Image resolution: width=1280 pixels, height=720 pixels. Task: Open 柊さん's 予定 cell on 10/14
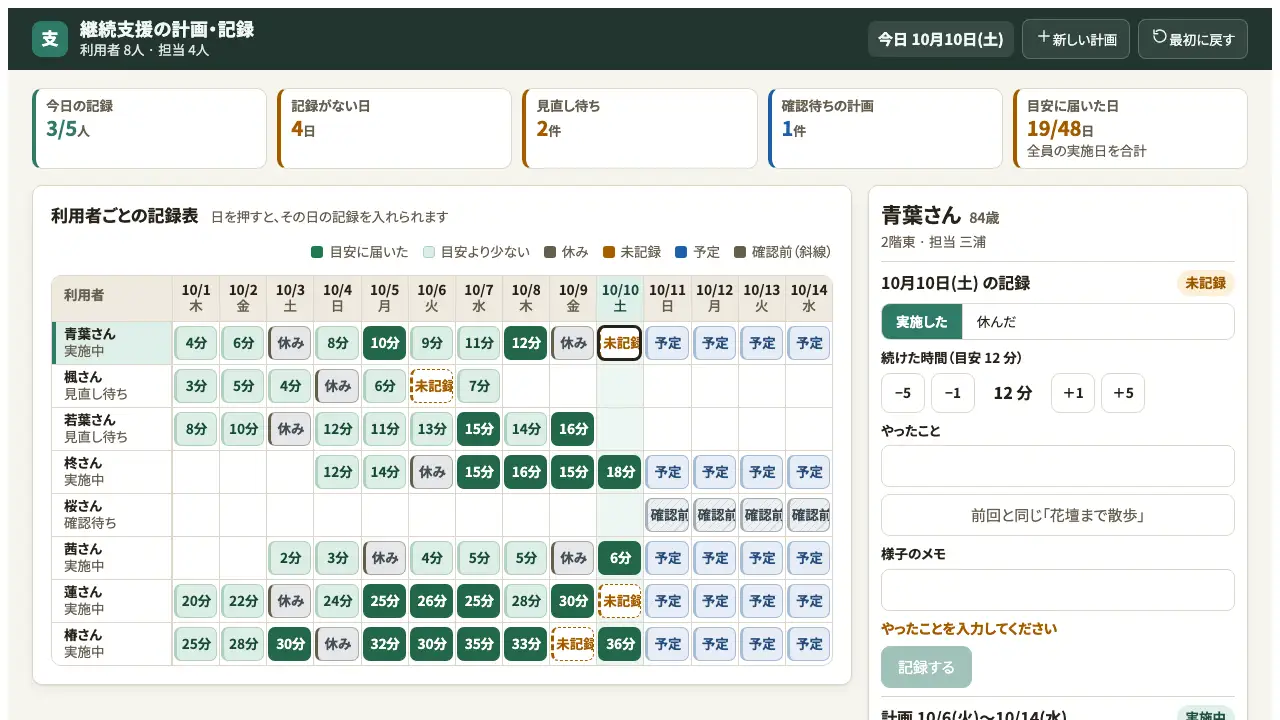pyautogui.click(x=808, y=472)
